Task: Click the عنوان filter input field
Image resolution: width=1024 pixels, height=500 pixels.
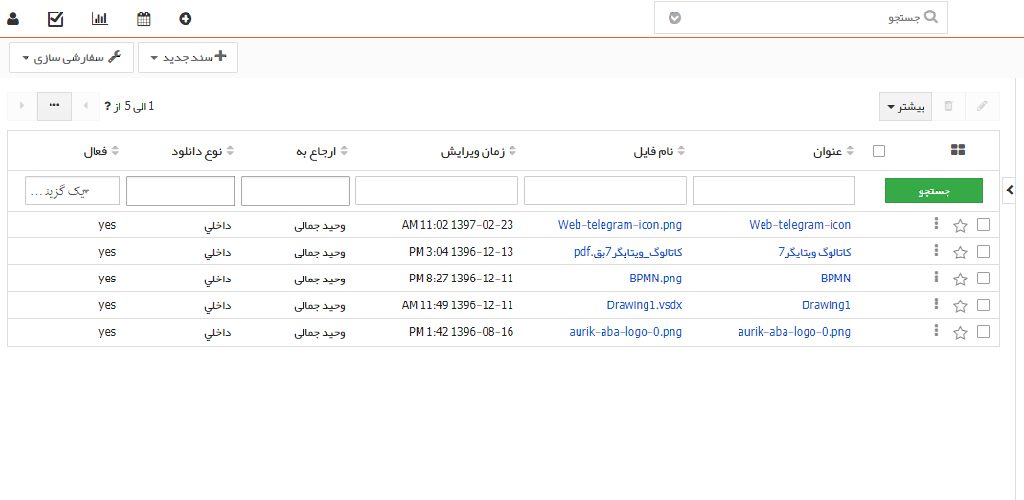Action: click(x=774, y=190)
